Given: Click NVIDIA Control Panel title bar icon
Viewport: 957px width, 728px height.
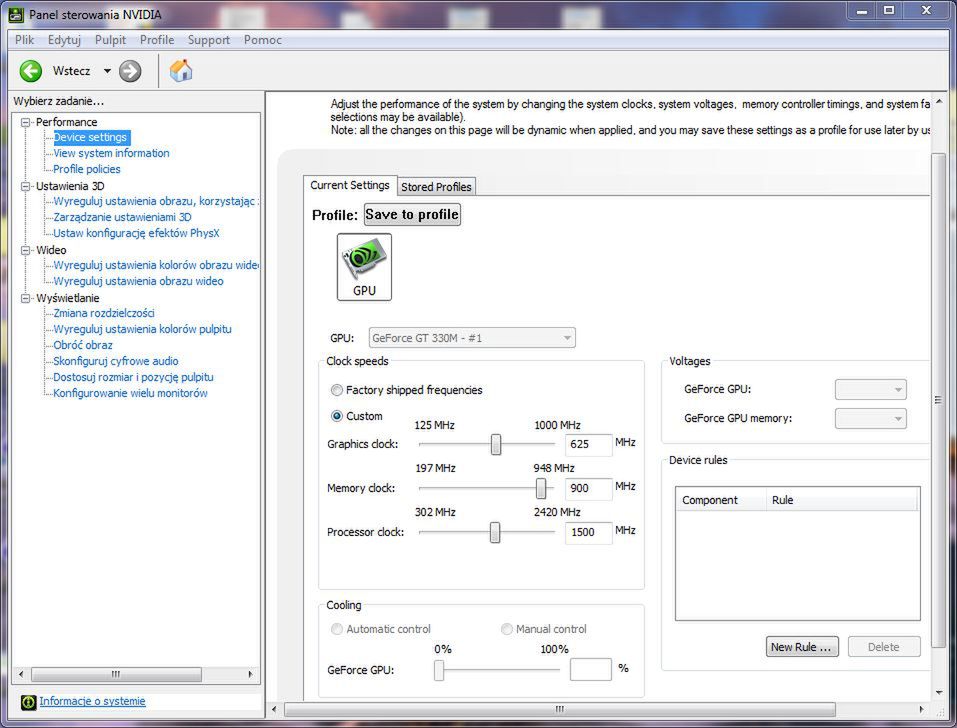Looking at the screenshot, I should (x=16, y=14).
